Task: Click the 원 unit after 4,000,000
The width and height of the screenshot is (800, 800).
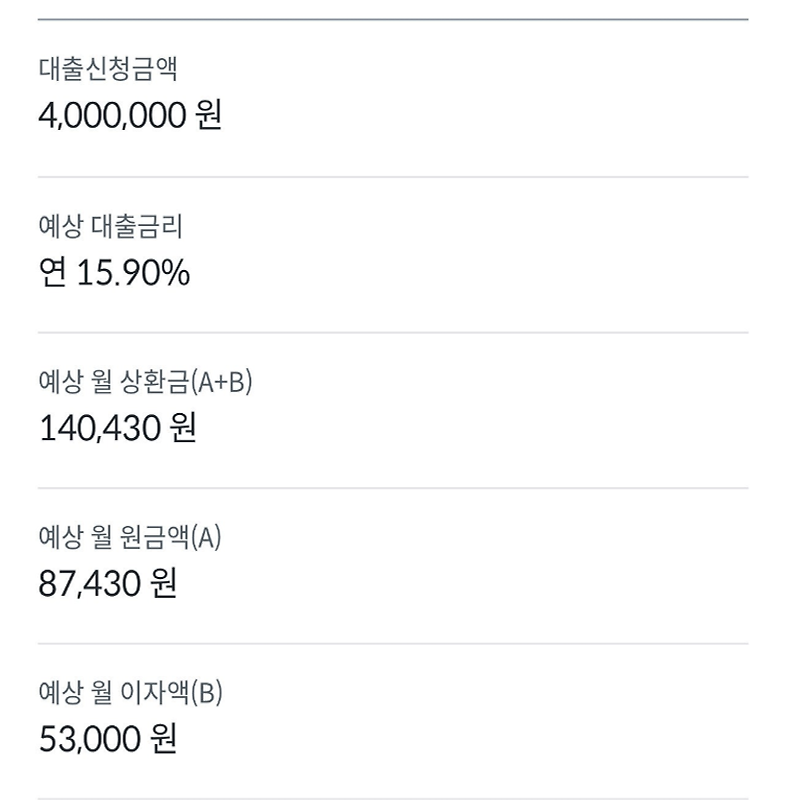Action: (x=209, y=115)
